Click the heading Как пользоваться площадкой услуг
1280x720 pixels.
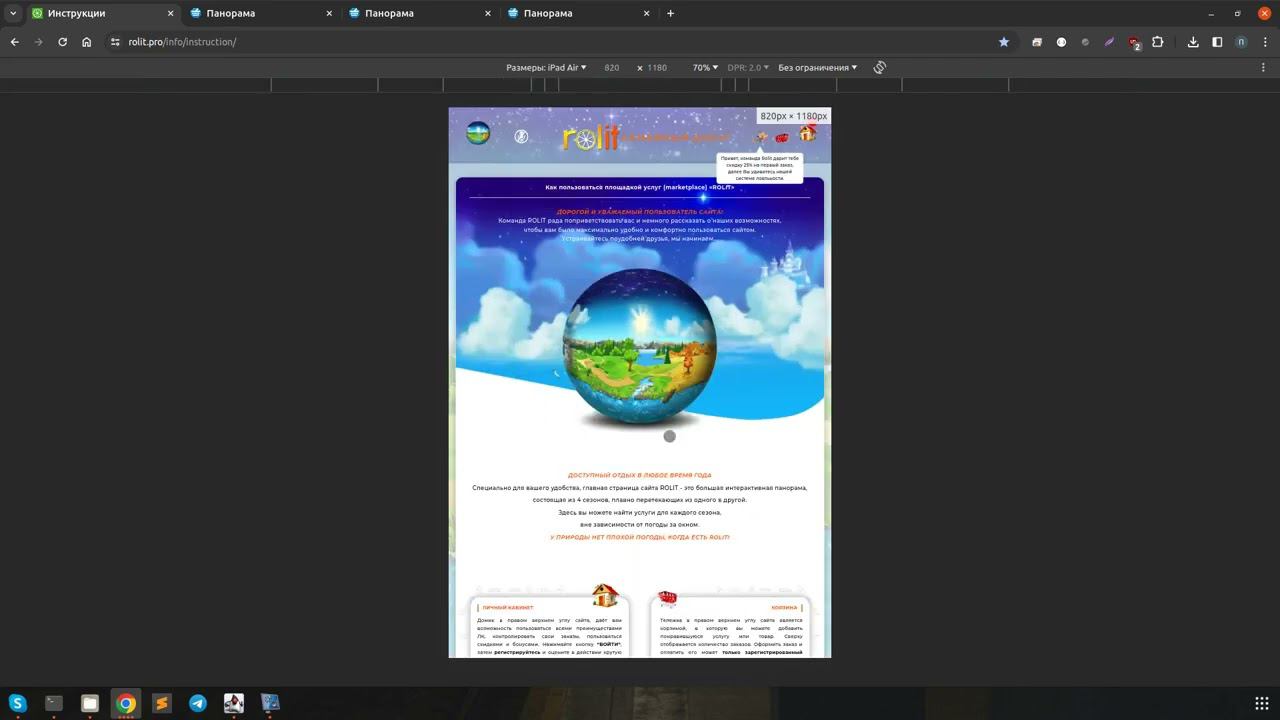click(640, 187)
